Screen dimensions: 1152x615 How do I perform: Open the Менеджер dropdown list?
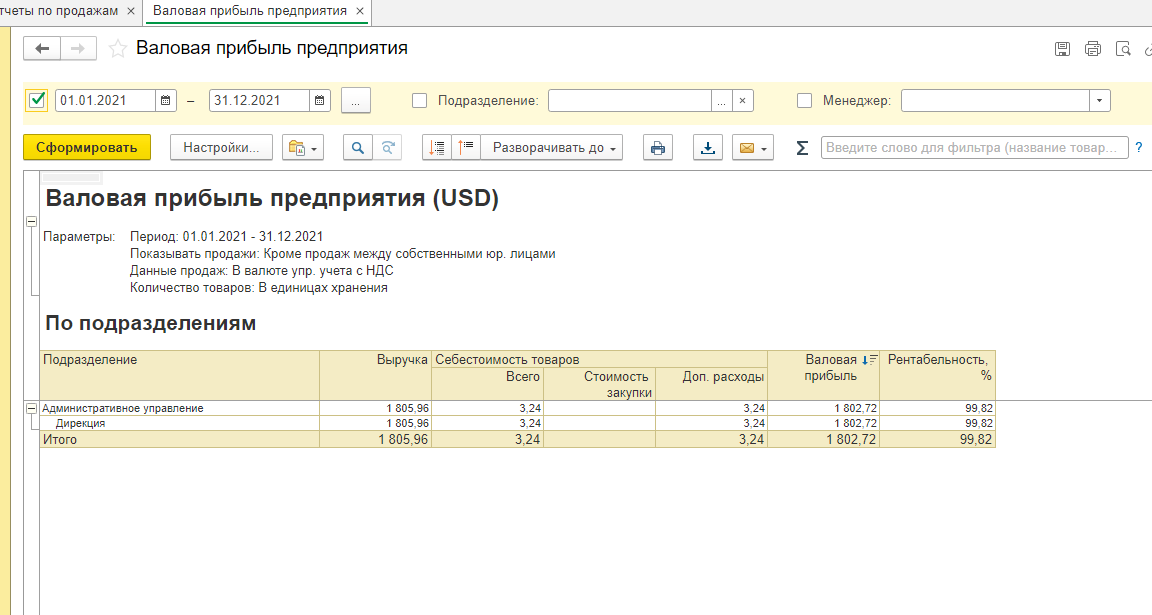point(1100,100)
